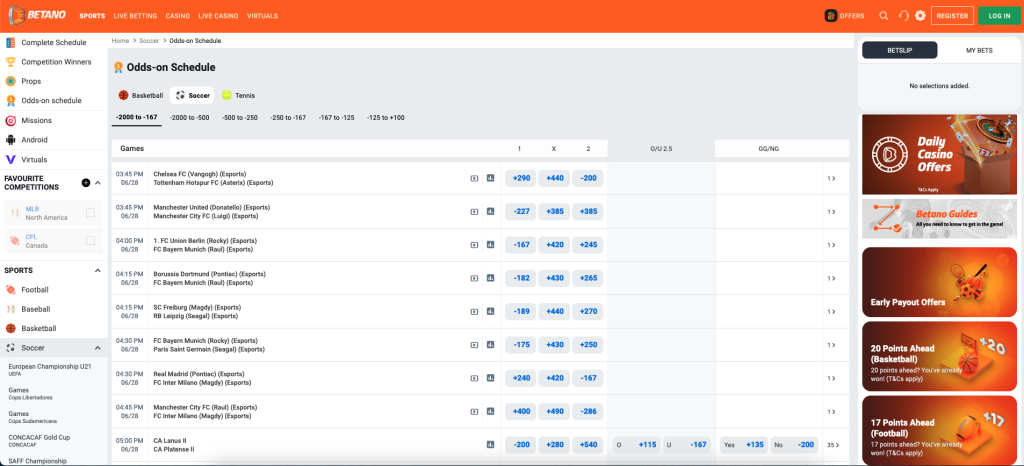Open stats icon for Chelsea FC match
Screen dimensions: 1024x466
(x=490, y=178)
